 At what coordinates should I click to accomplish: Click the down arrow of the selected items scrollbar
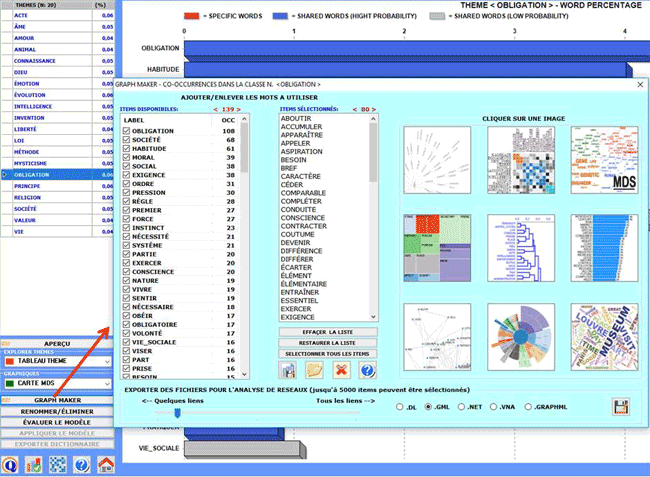pos(374,317)
